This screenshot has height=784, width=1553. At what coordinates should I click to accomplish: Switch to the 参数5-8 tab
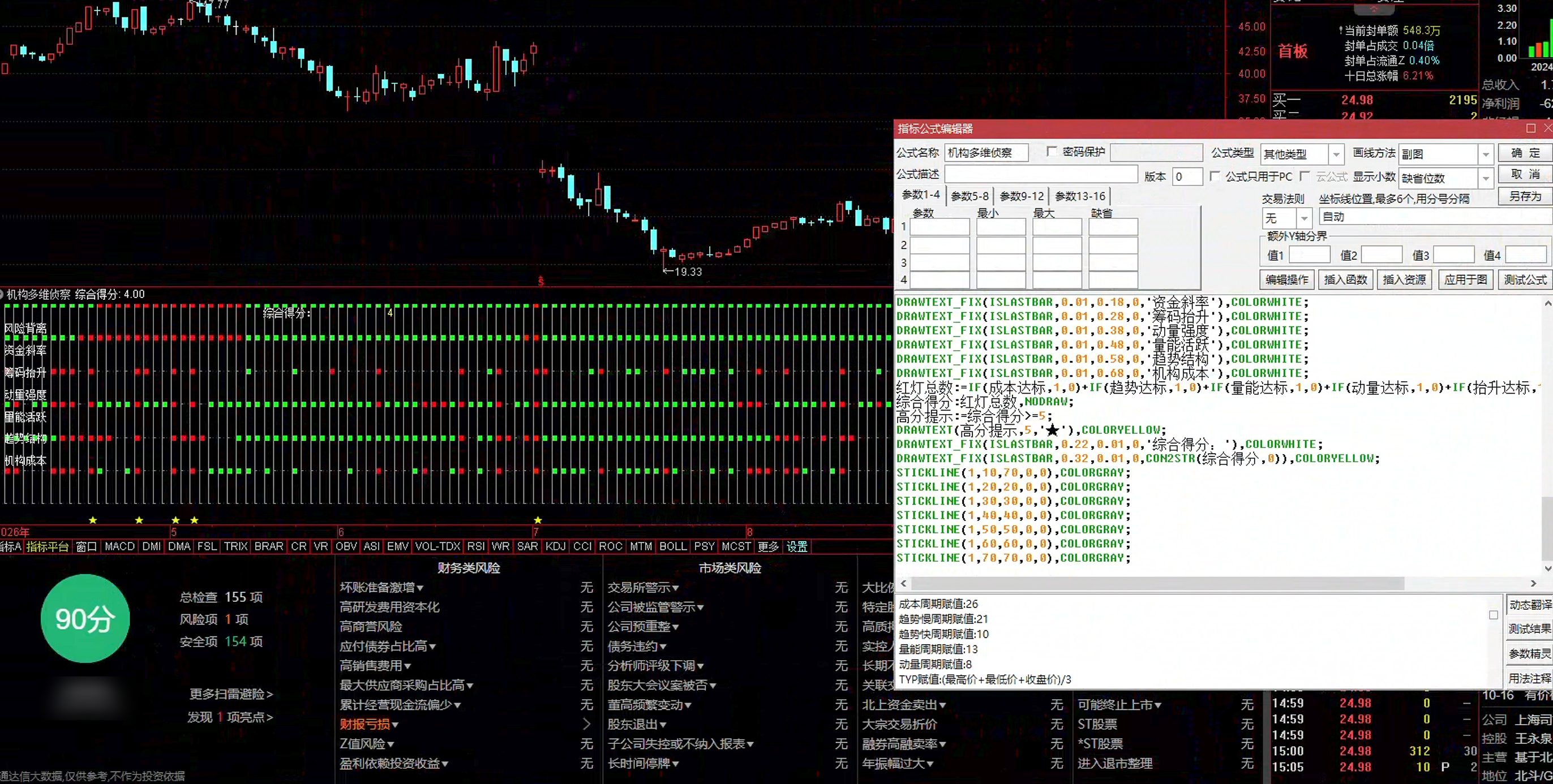point(969,196)
